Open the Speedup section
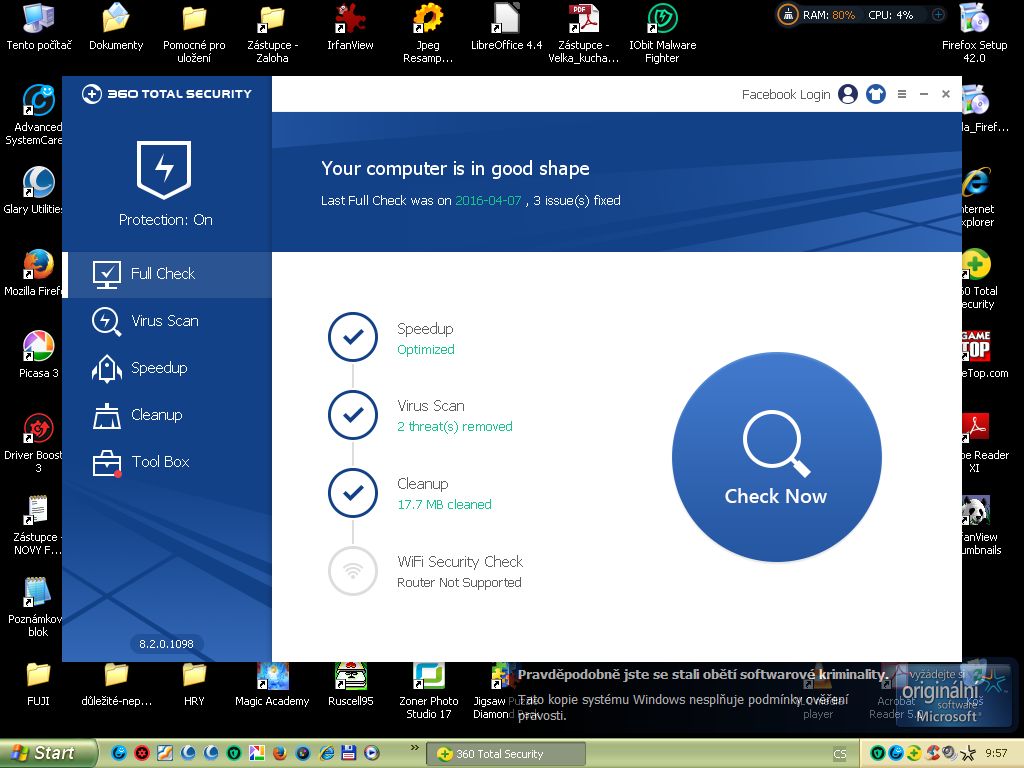Image resolution: width=1024 pixels, height=768 pixels. click(167, 368)
